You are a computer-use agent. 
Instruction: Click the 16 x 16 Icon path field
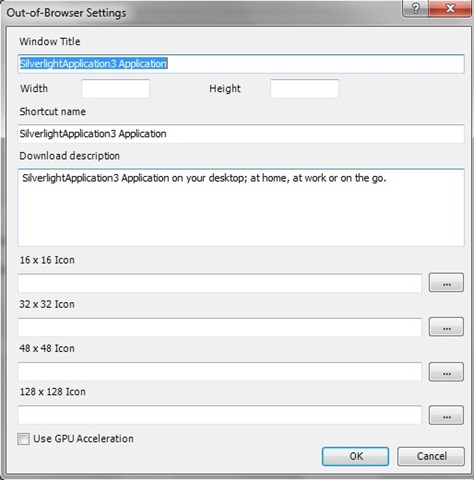pyautogui.click(x=220, y=283)
